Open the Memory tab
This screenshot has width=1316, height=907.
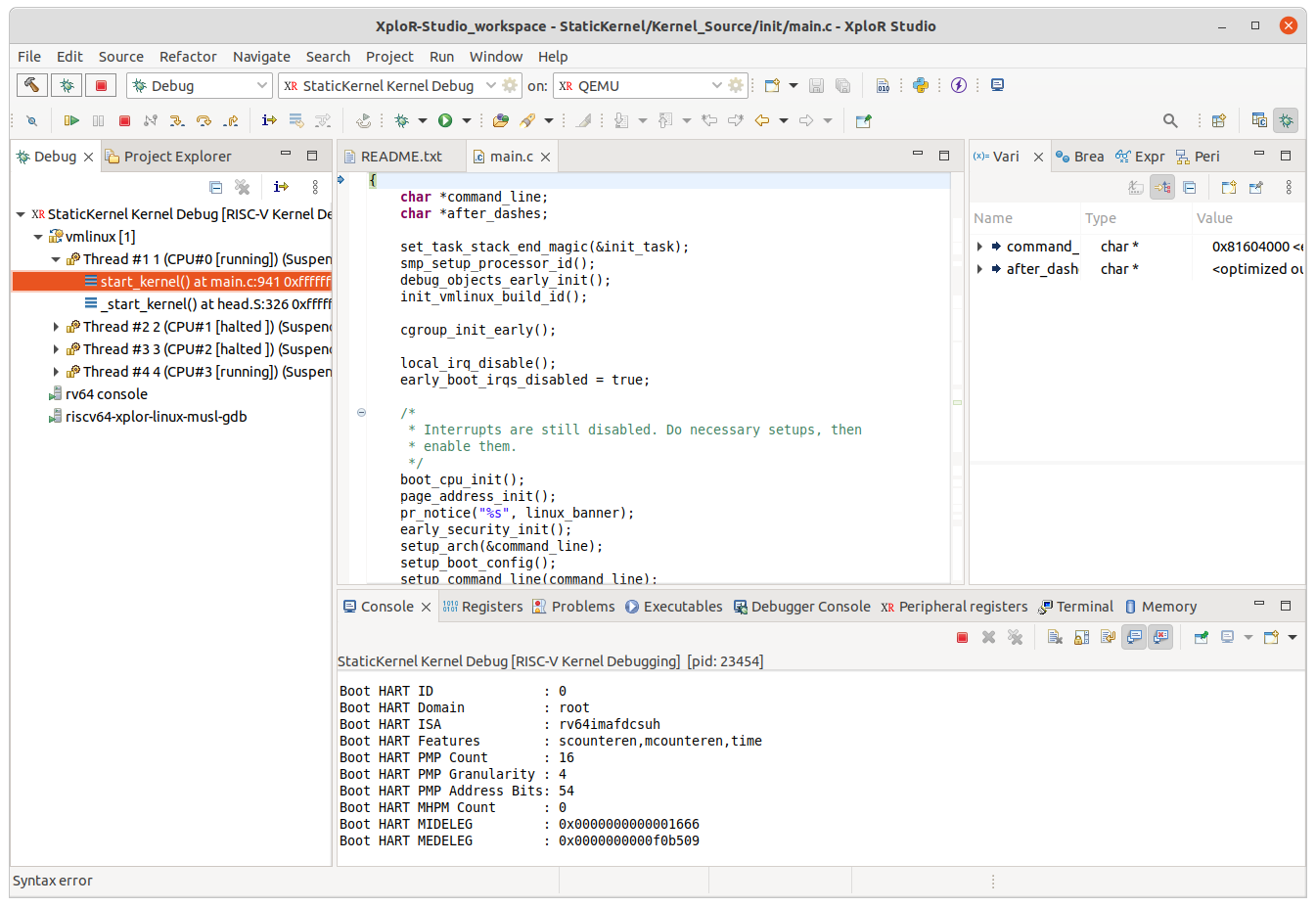[1160, 607]
